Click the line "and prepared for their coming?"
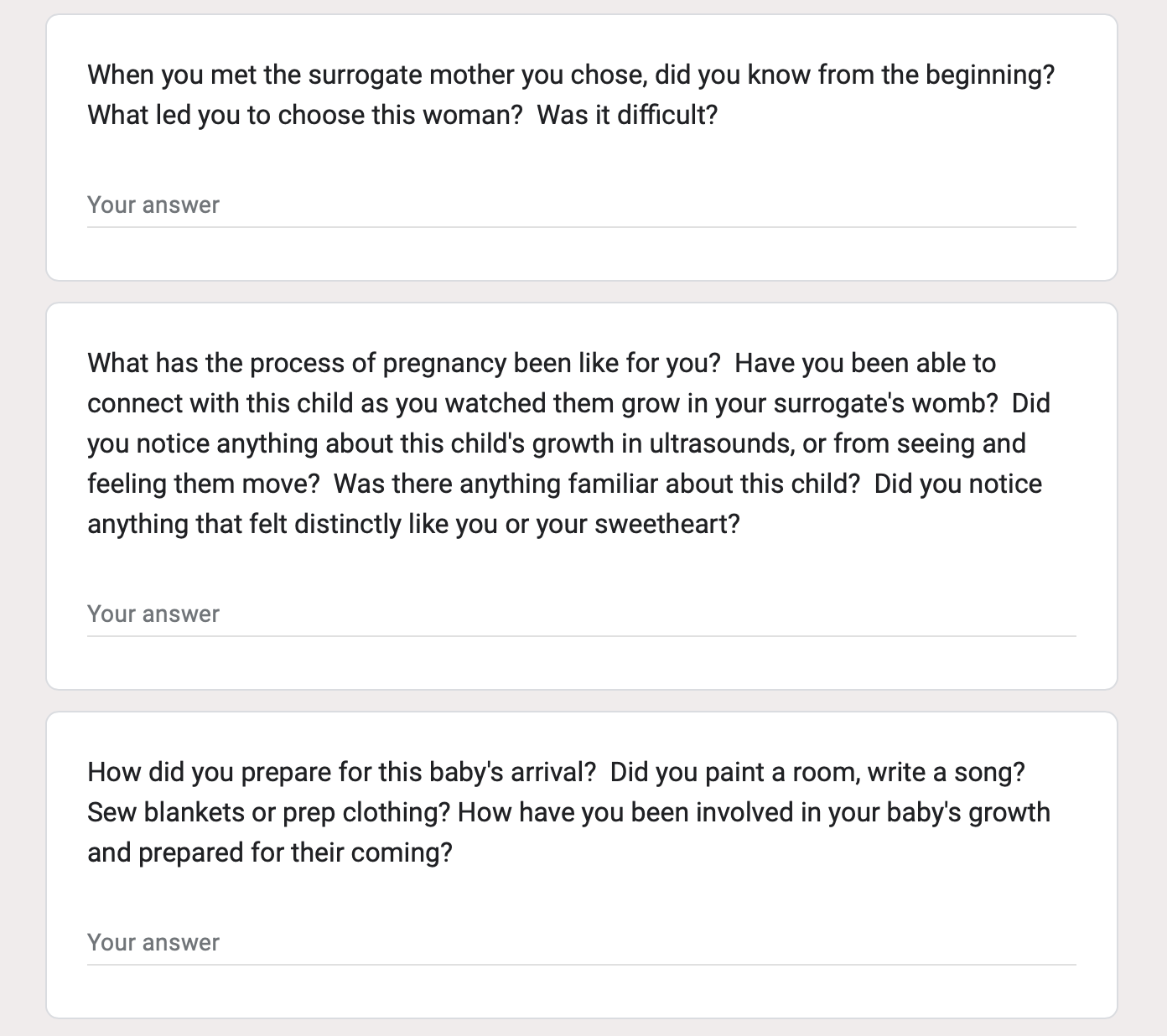The height and width of the screenshot is (1036, 1167). click(x=270, y=853)
